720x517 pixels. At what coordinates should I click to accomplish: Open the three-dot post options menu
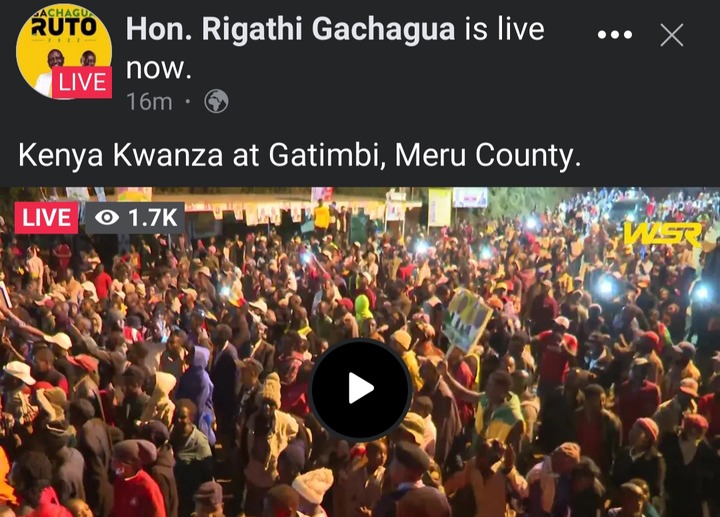[x=615, y=34]
